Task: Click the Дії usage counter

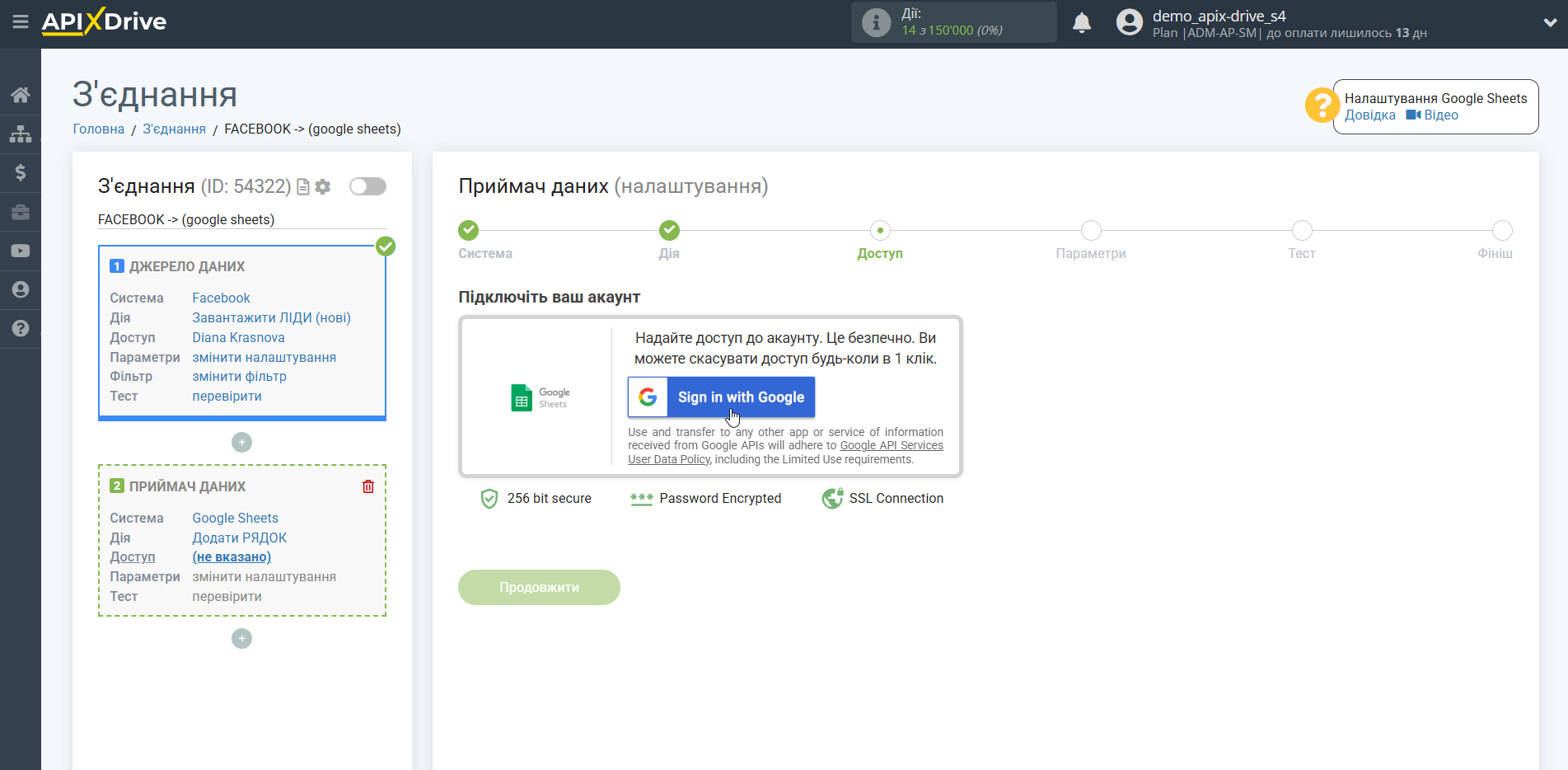Action: [x=953, y=22]
